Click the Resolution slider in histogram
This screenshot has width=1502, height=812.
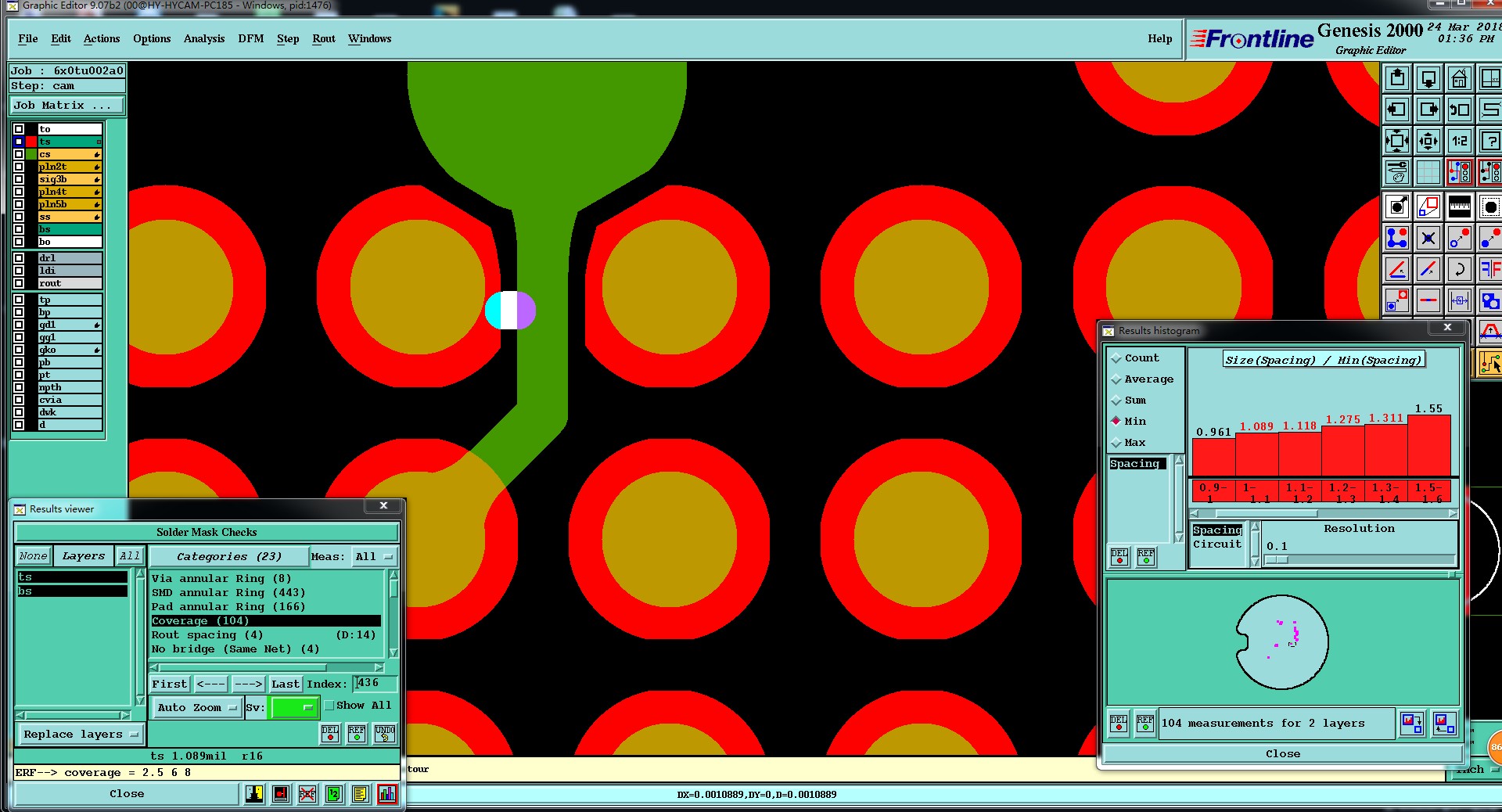tap(1360, 559)
